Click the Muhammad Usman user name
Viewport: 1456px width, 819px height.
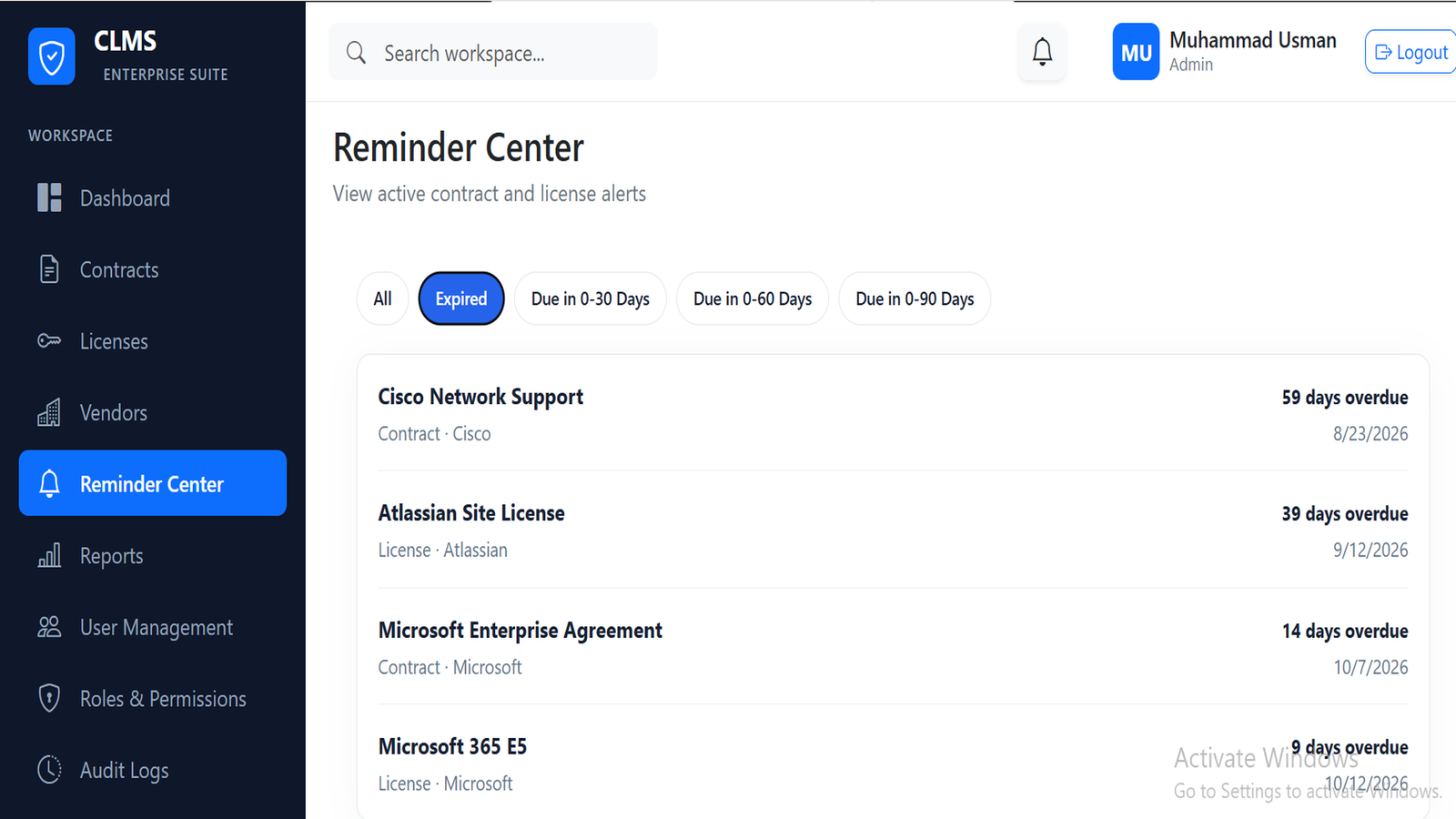(1252, 40)
